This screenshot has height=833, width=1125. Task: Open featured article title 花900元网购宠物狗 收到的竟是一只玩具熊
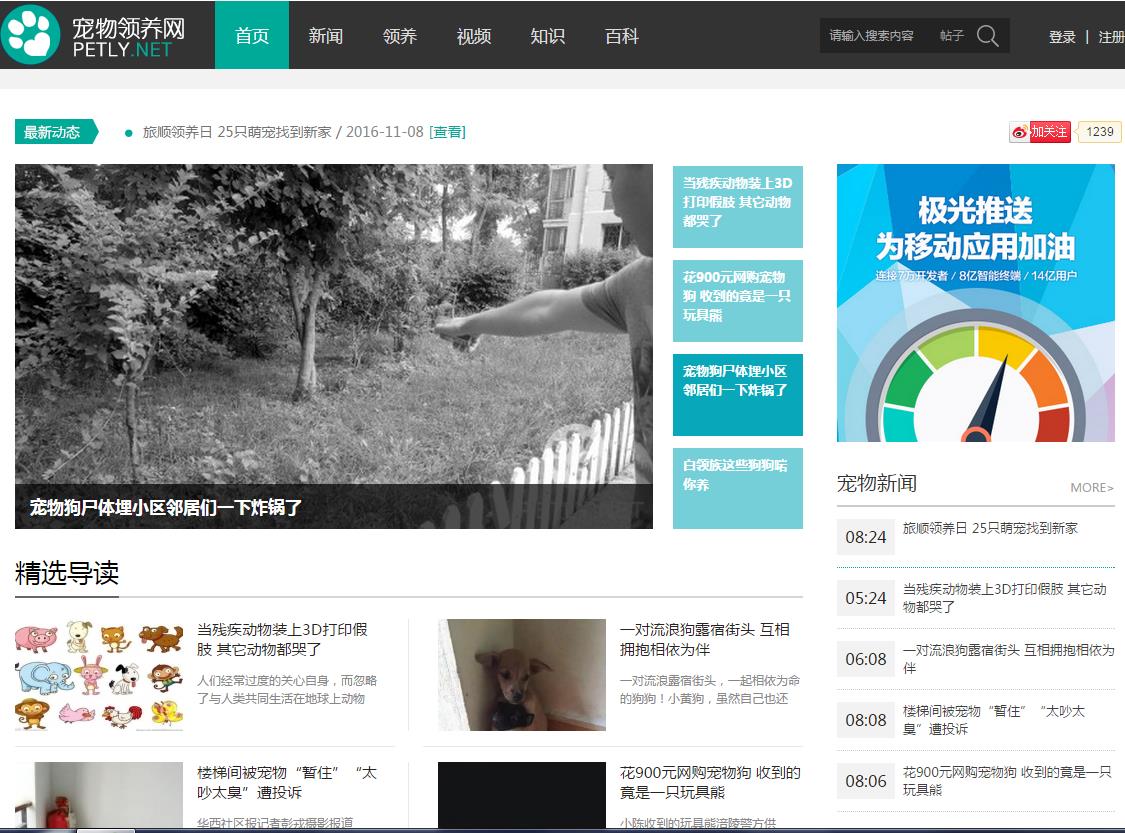(710, 783)
